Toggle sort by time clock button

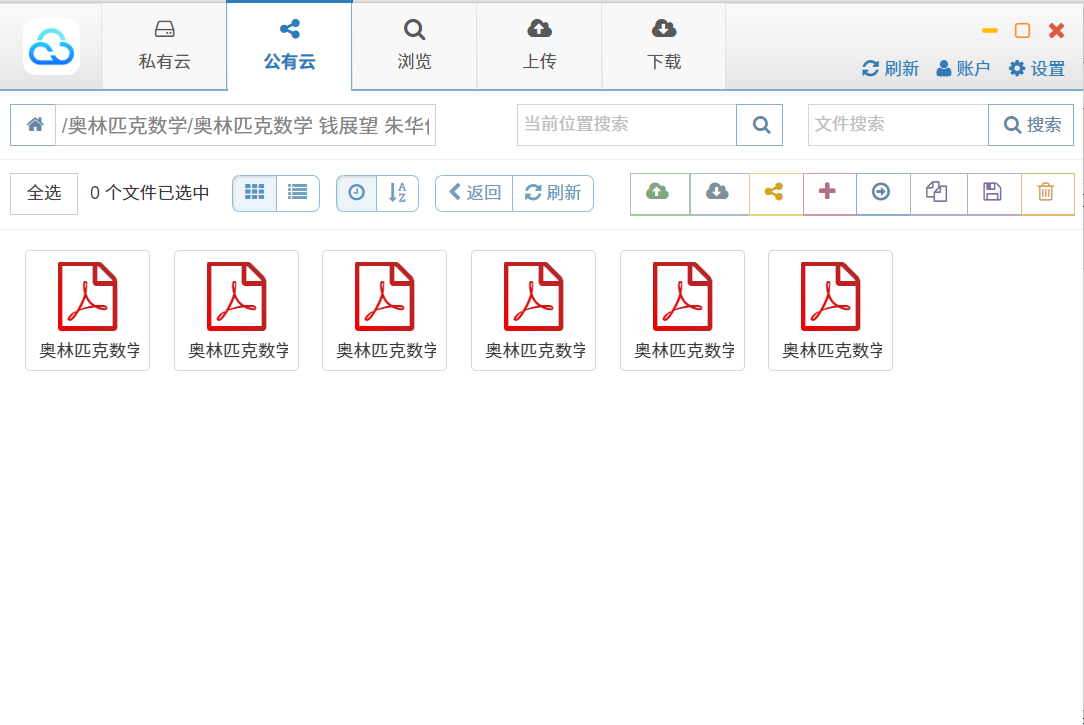357,193
